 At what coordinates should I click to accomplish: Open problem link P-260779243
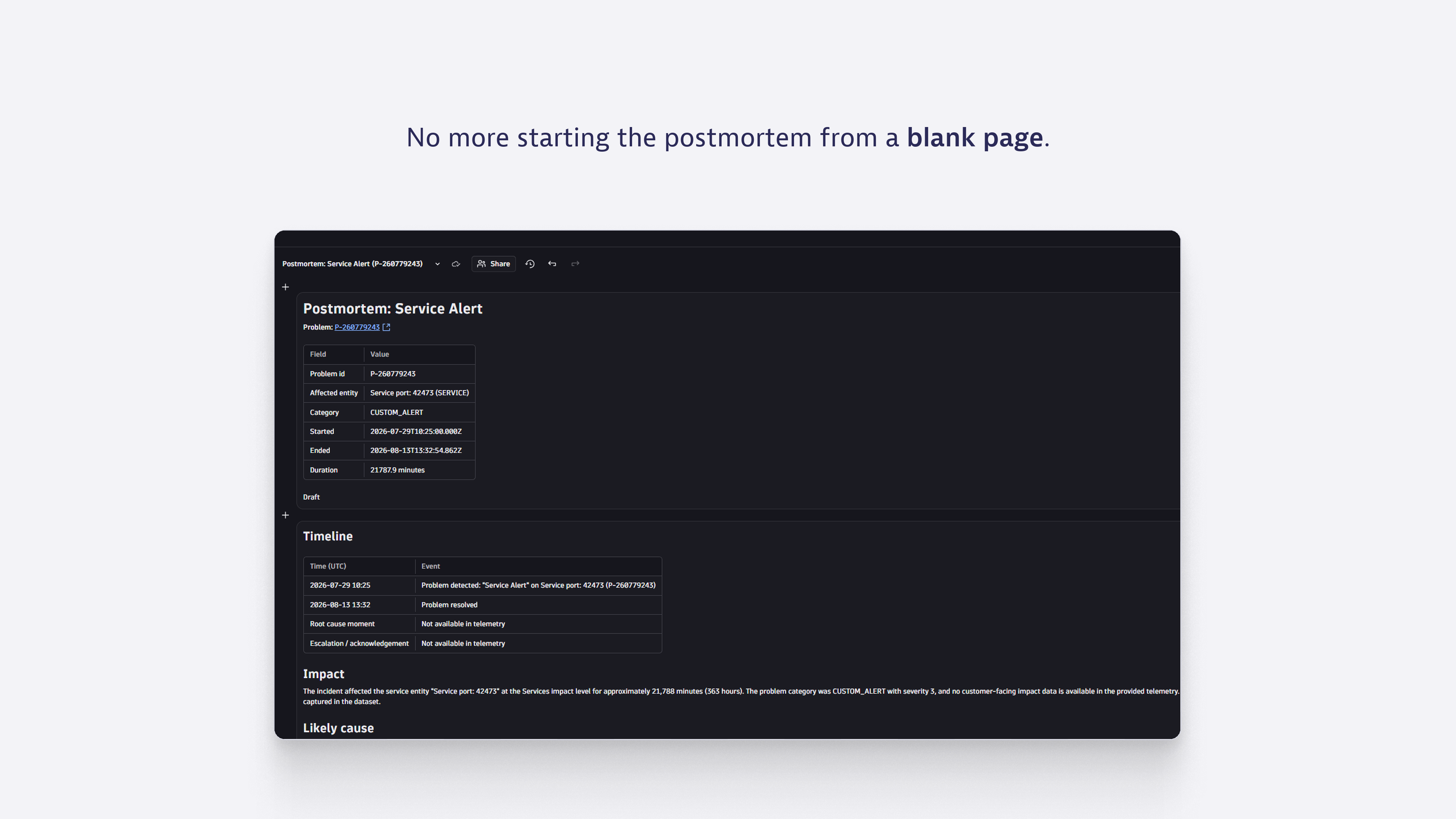coord(357,327)
